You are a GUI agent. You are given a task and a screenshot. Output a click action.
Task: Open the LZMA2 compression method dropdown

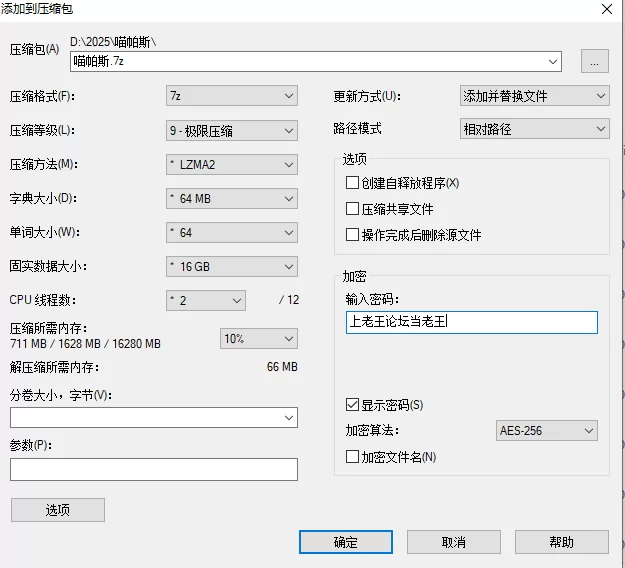pyautogui.click(x=232, y=164)
